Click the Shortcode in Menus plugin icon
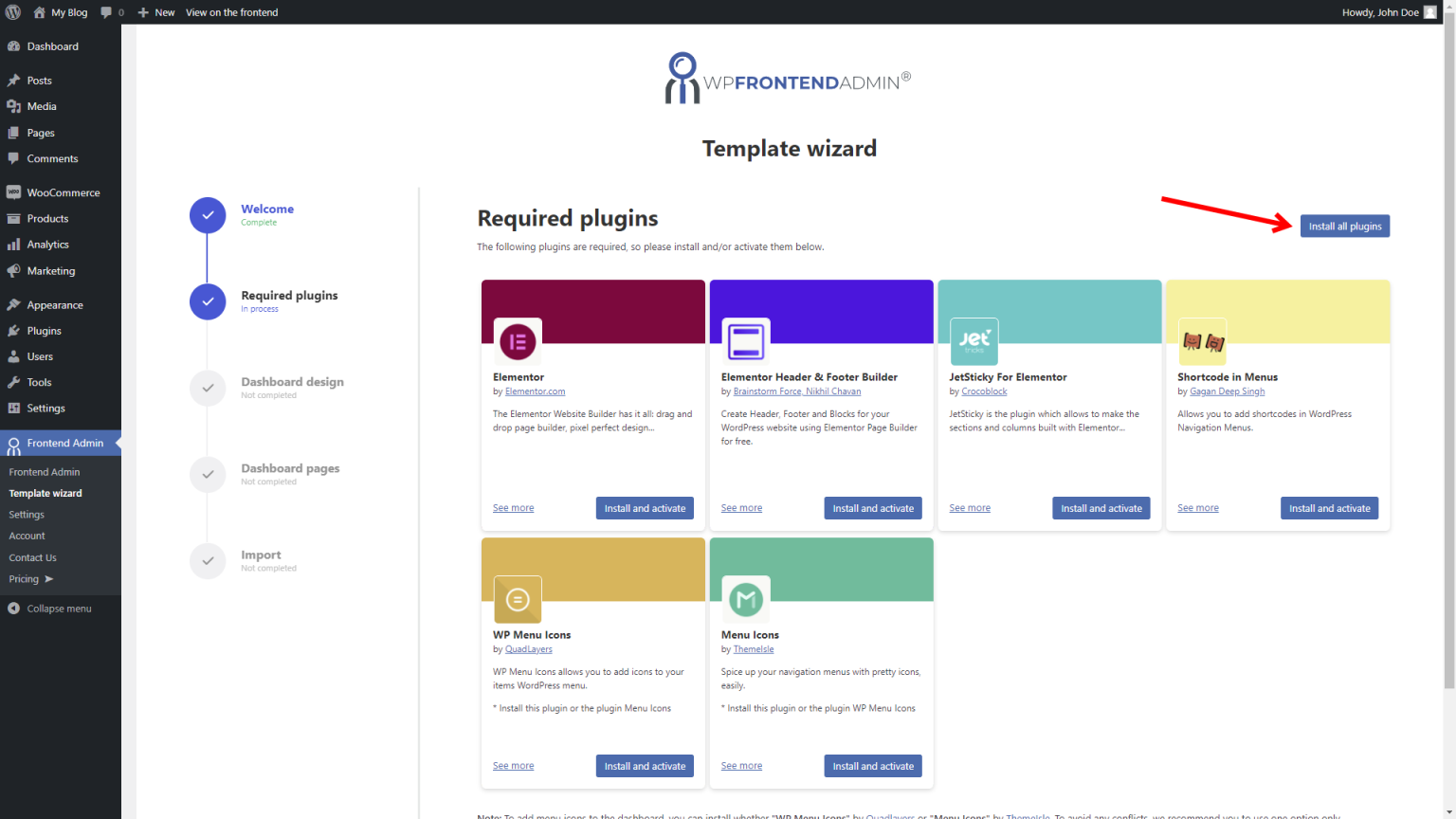Screen dimensions: 1456x819 (x=1202, y=342)
